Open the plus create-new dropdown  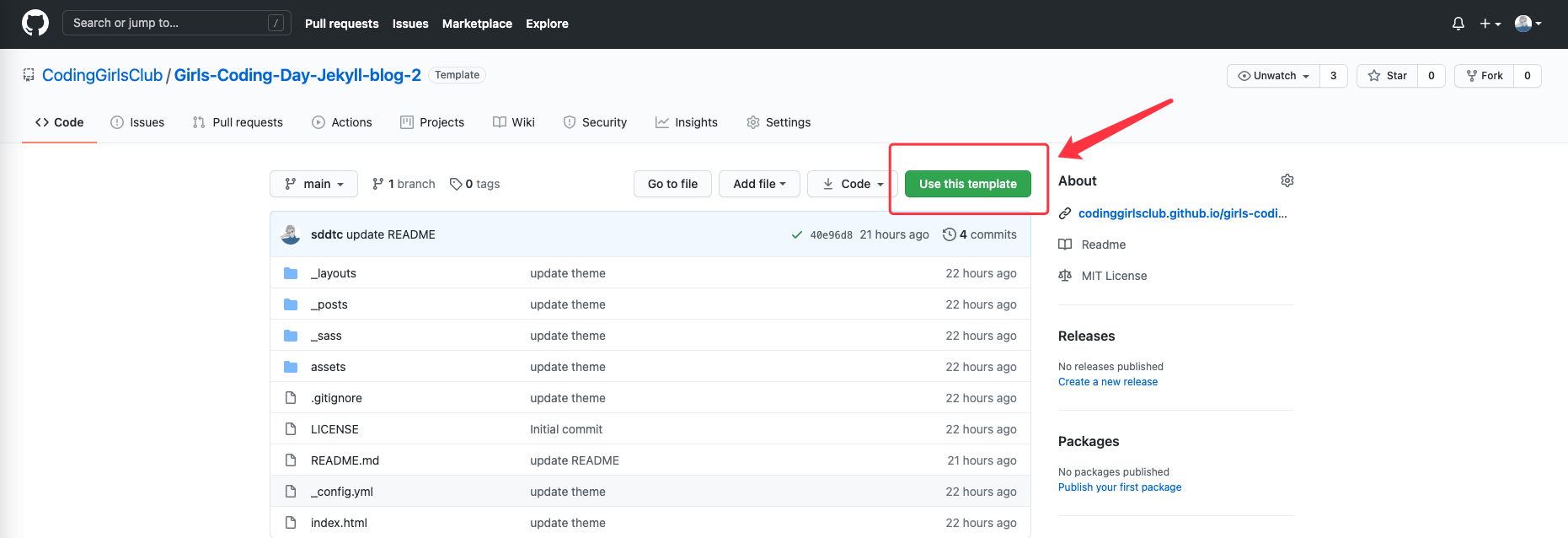pos(1490,24)
